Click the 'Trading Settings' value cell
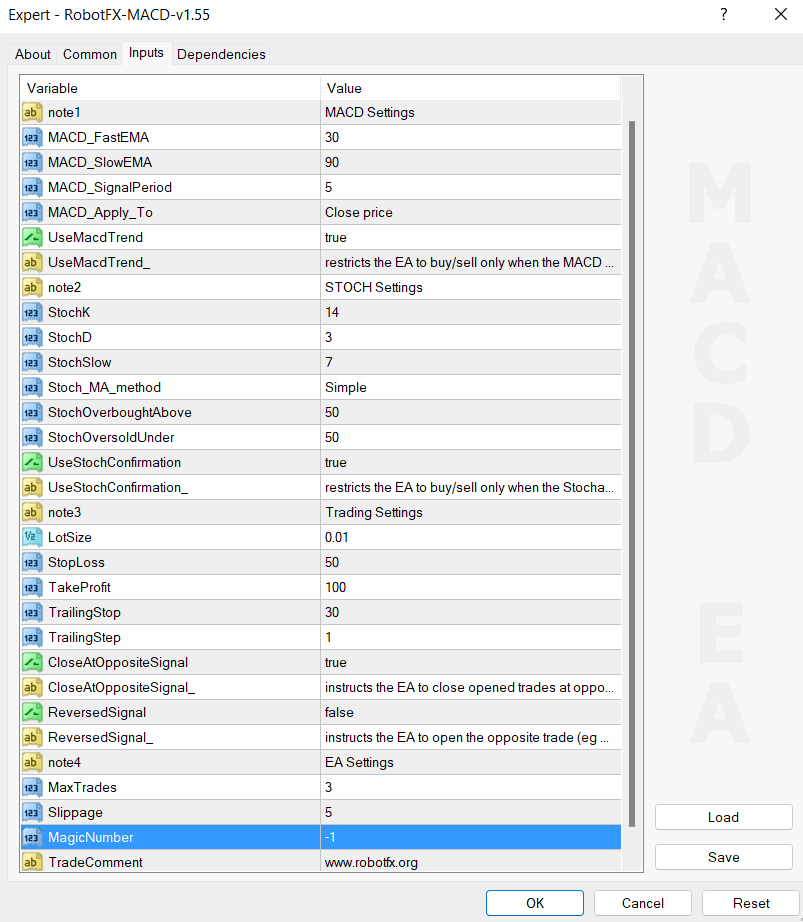803x922 pixels. pos(471,512)
